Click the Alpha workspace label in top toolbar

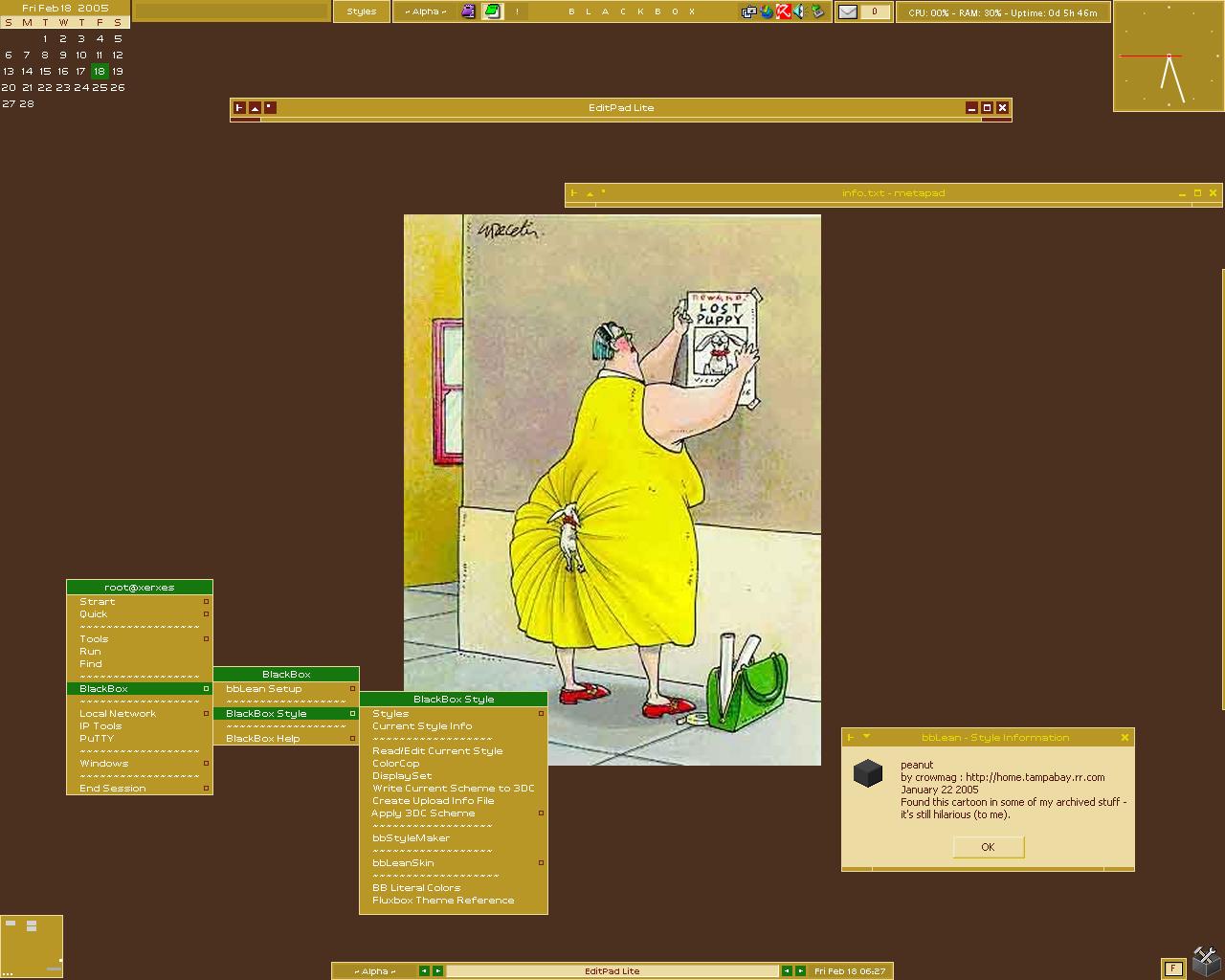426,11
